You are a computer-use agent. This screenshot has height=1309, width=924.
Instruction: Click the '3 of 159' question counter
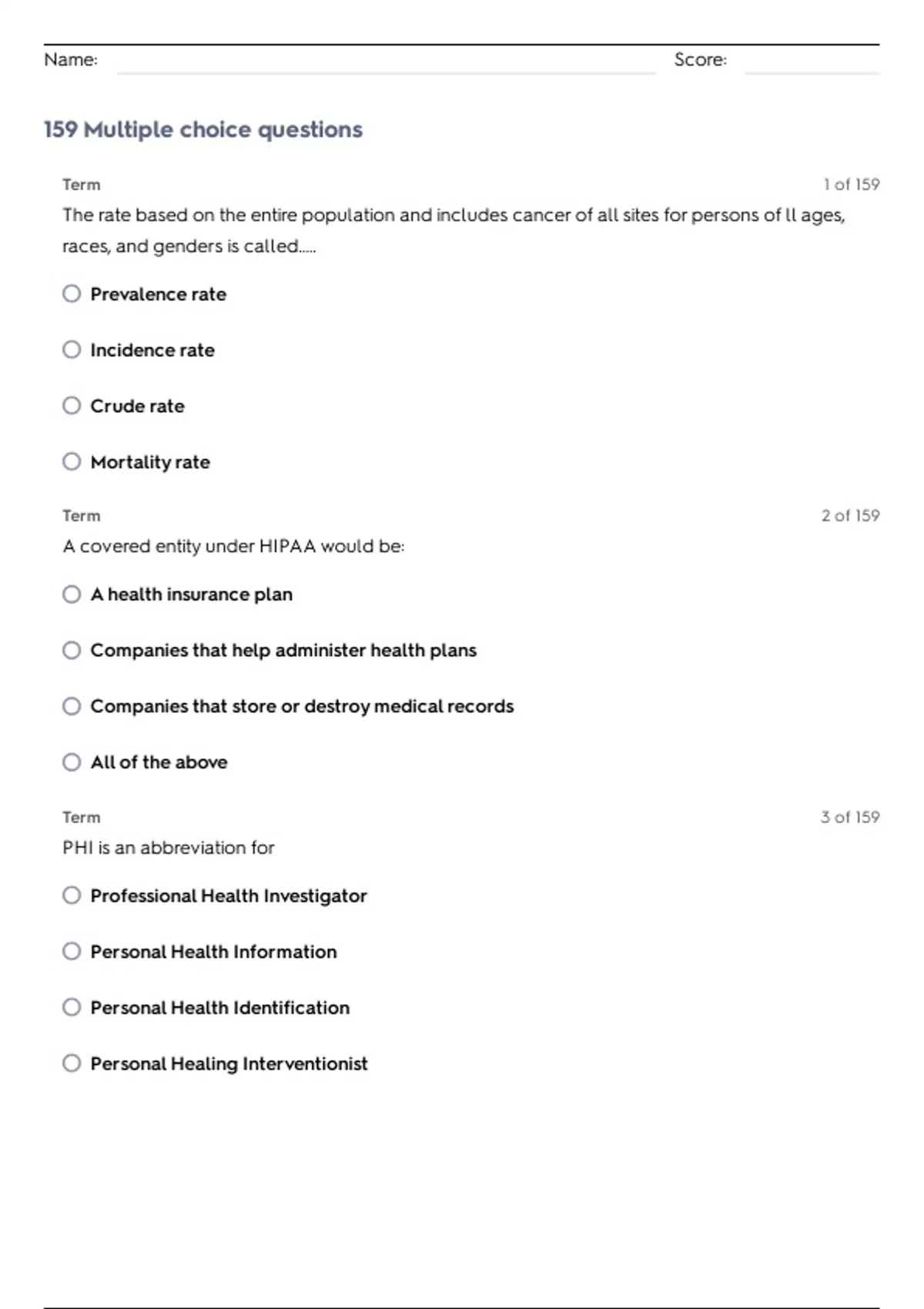tap(850, 817)
